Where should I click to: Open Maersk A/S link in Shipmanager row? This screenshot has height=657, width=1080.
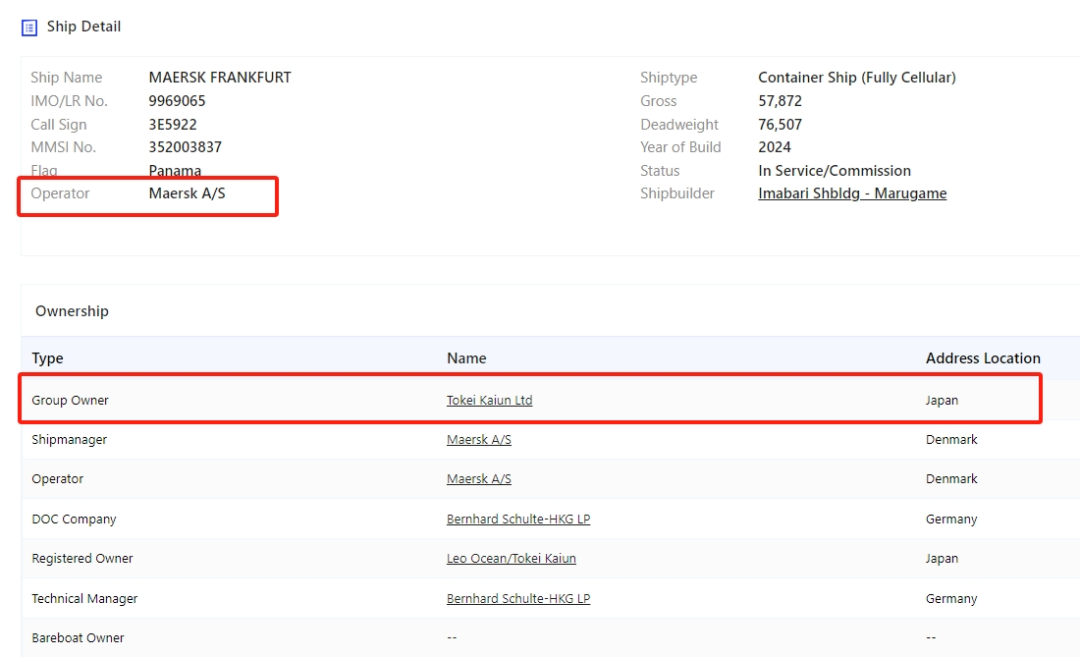tap(479, 439)
